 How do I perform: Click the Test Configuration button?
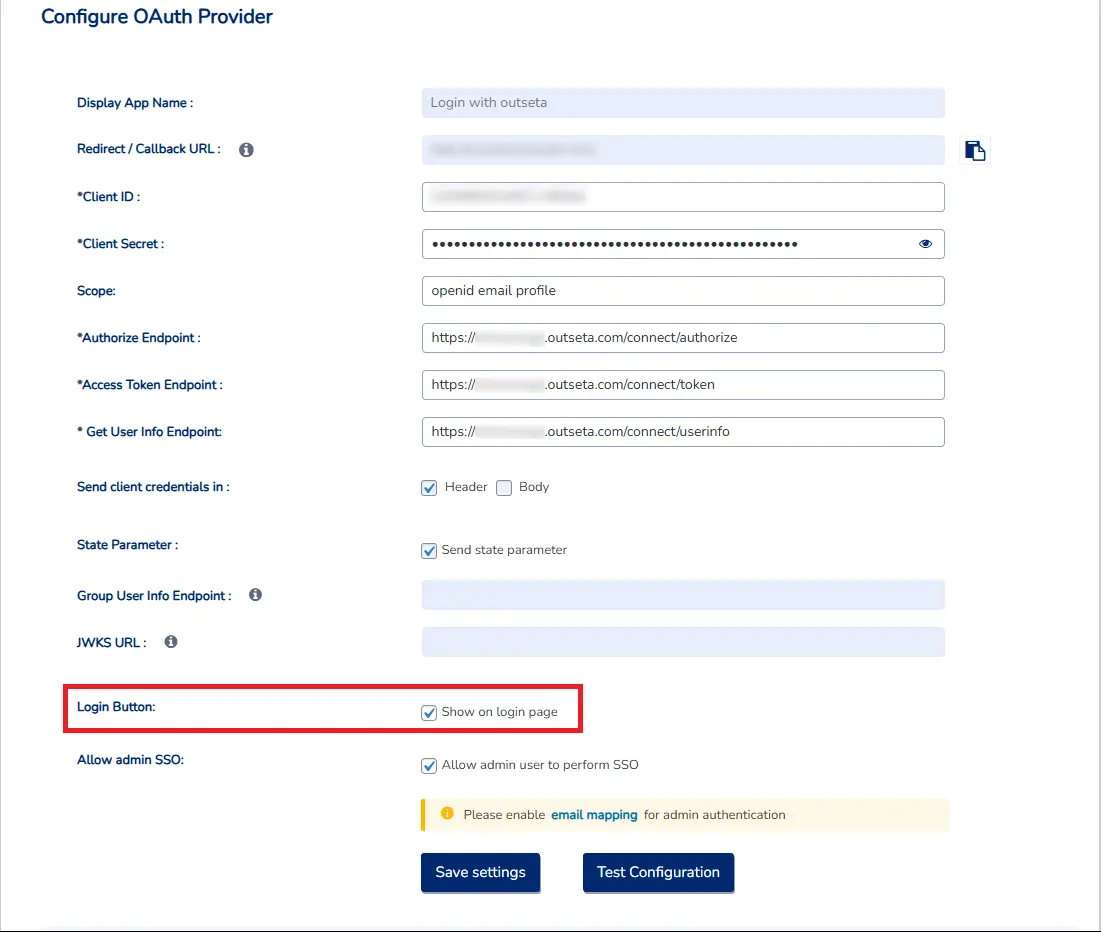(x=659, y=872)
